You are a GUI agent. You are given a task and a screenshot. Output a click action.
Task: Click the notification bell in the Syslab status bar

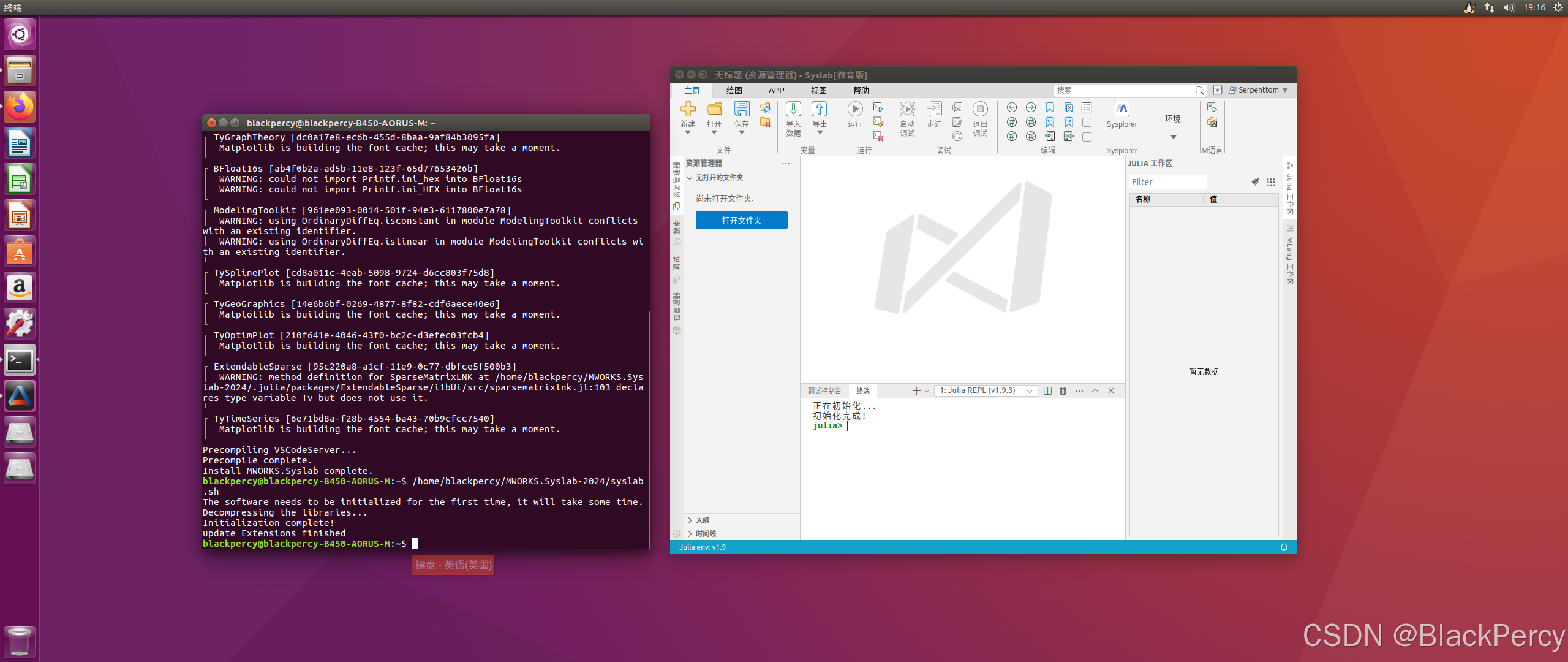click(1284, 547)
